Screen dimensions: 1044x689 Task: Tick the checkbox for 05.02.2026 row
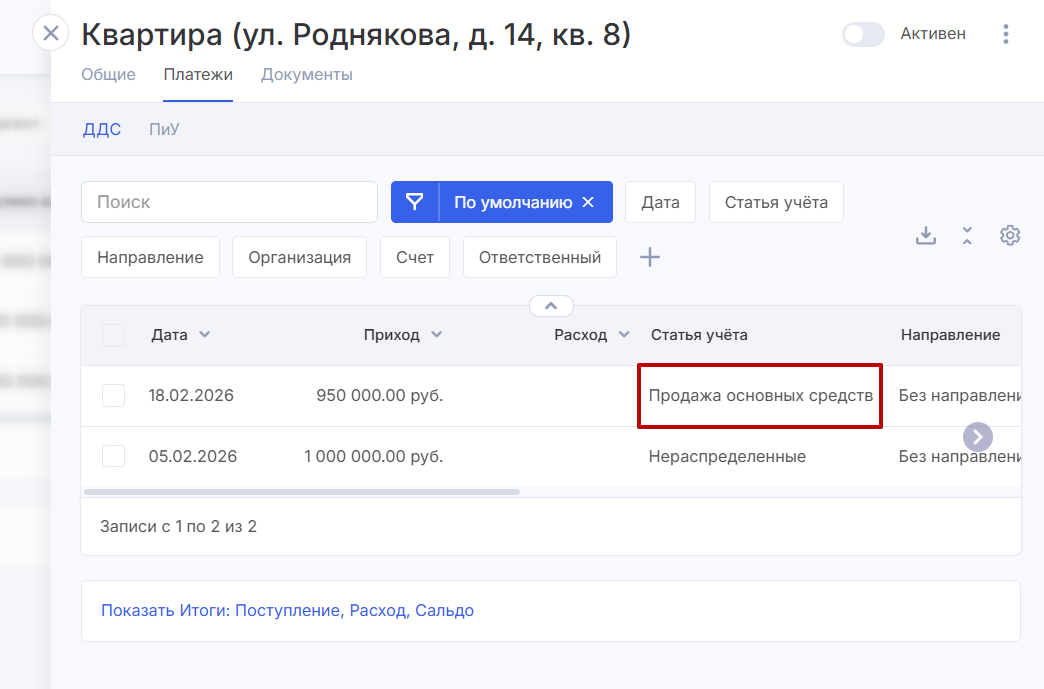coord(114,456)
